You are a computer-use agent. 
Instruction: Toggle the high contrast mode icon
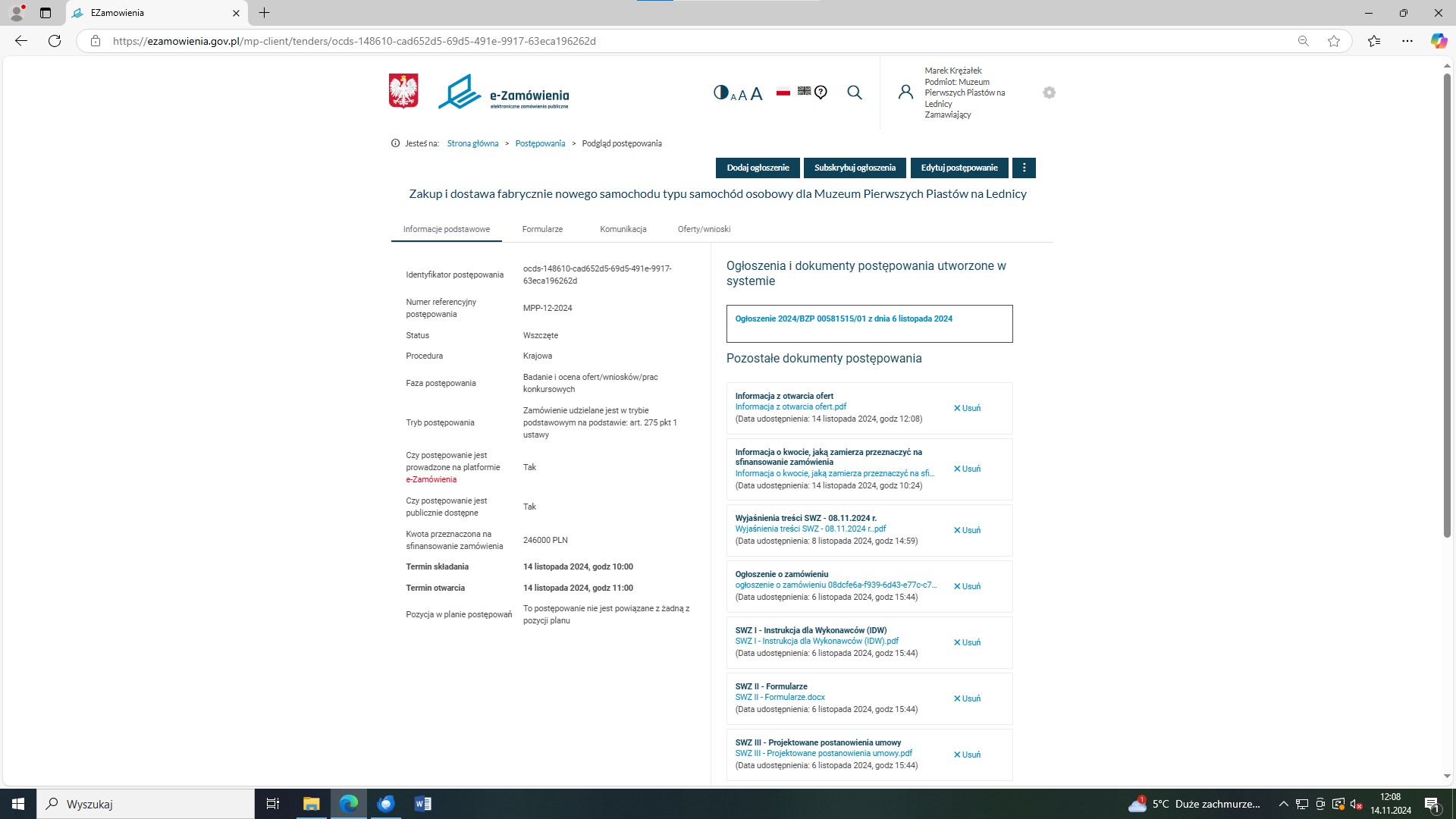click(720, 93)
